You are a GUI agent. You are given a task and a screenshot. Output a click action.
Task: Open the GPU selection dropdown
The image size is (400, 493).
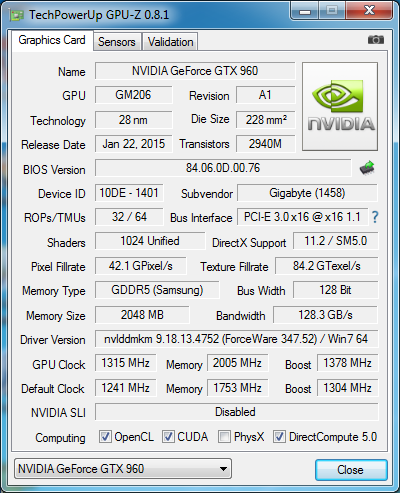[x=123, y=469]
